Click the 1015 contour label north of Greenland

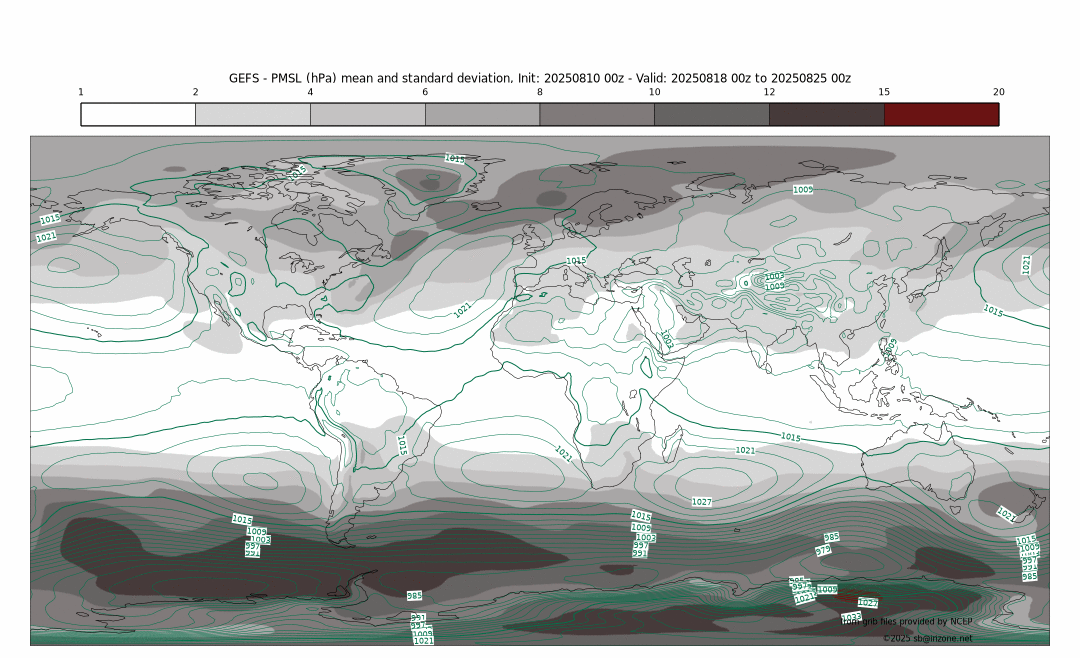tap(454, 158)
